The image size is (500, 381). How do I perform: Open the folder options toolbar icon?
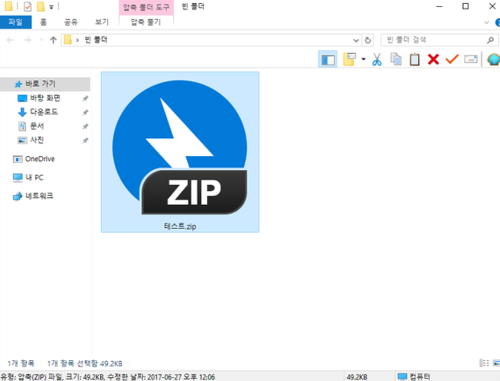click(x=349, y=59)
